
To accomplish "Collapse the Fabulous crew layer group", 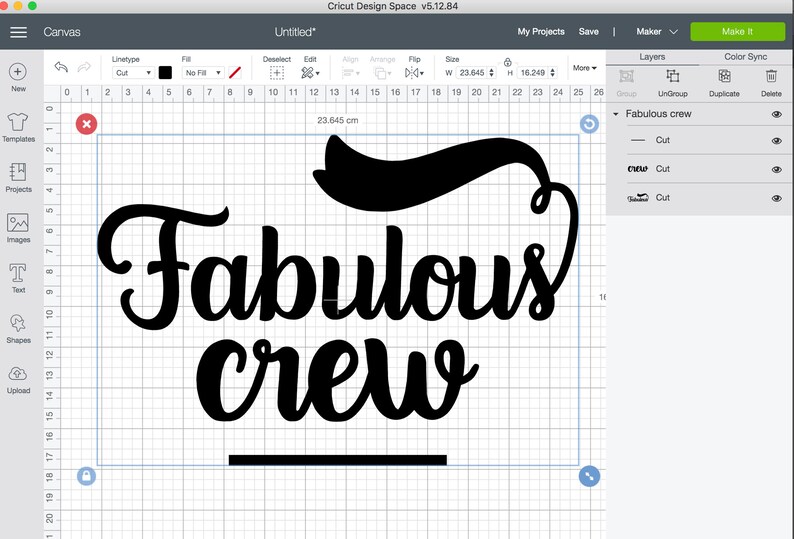I will [x=616, y=114].
